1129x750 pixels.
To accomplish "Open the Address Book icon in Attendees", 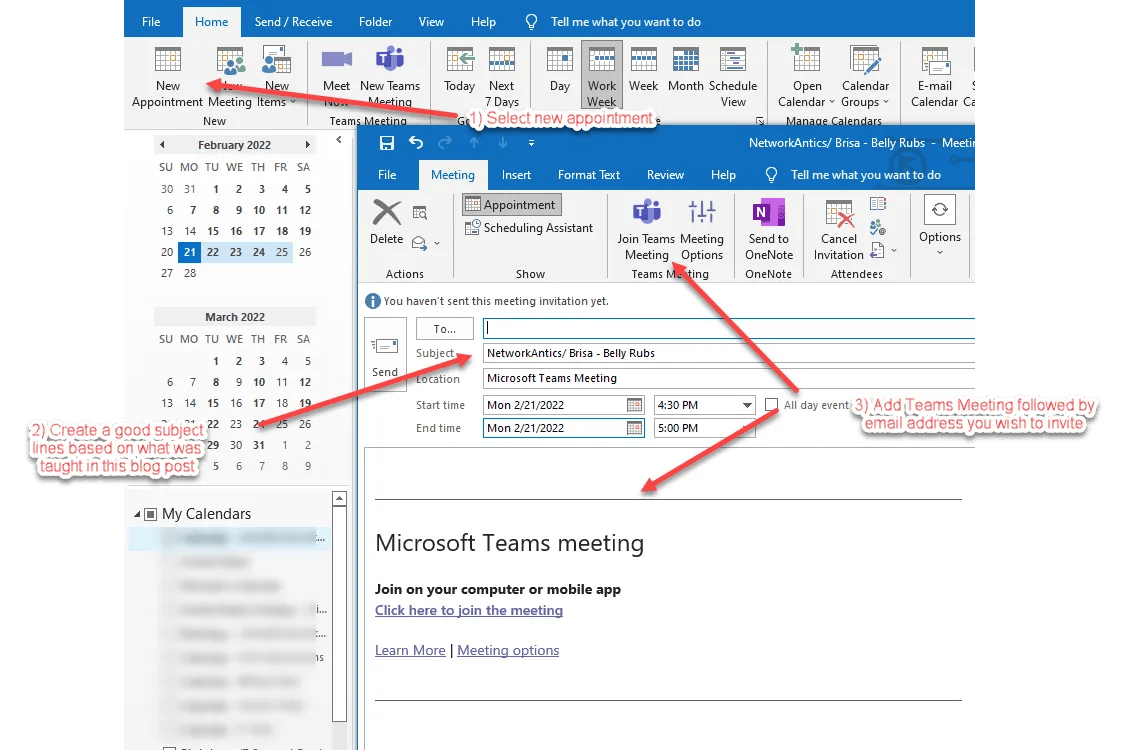I will pyautogui.click(x=878, y=204).
